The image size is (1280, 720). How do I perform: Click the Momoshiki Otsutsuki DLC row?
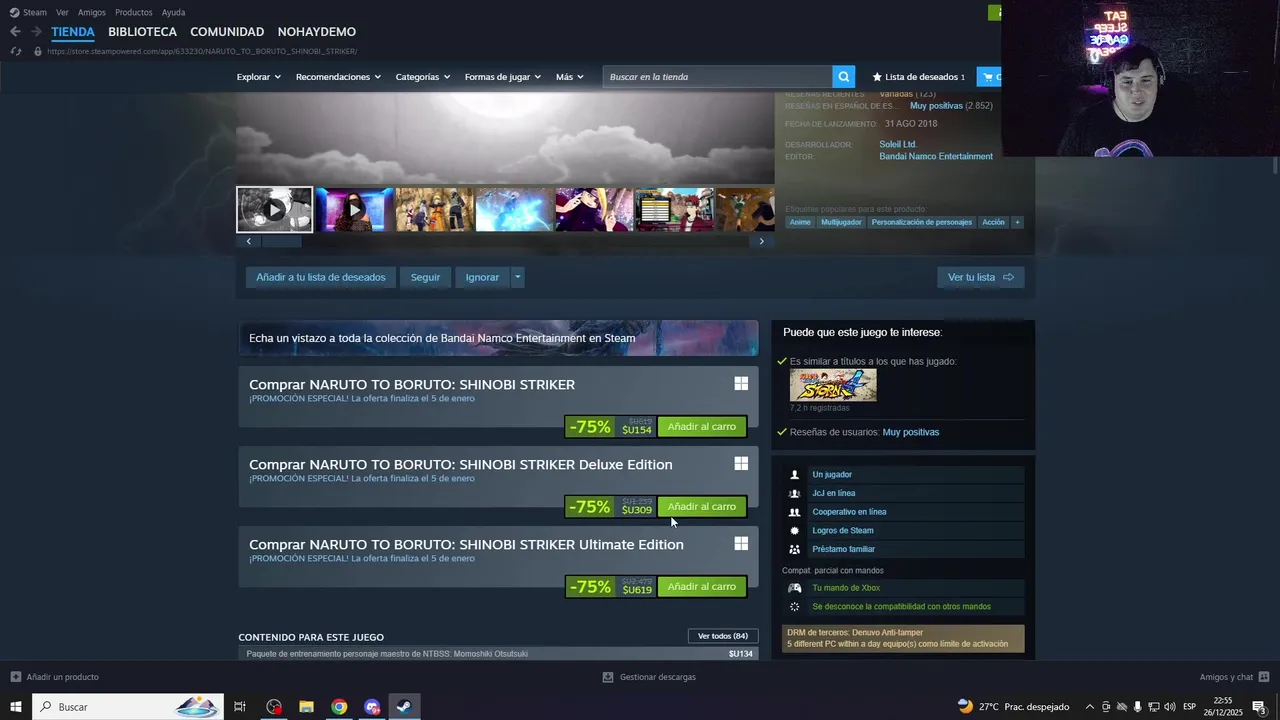pyautogui.click(x=498, y=654)
